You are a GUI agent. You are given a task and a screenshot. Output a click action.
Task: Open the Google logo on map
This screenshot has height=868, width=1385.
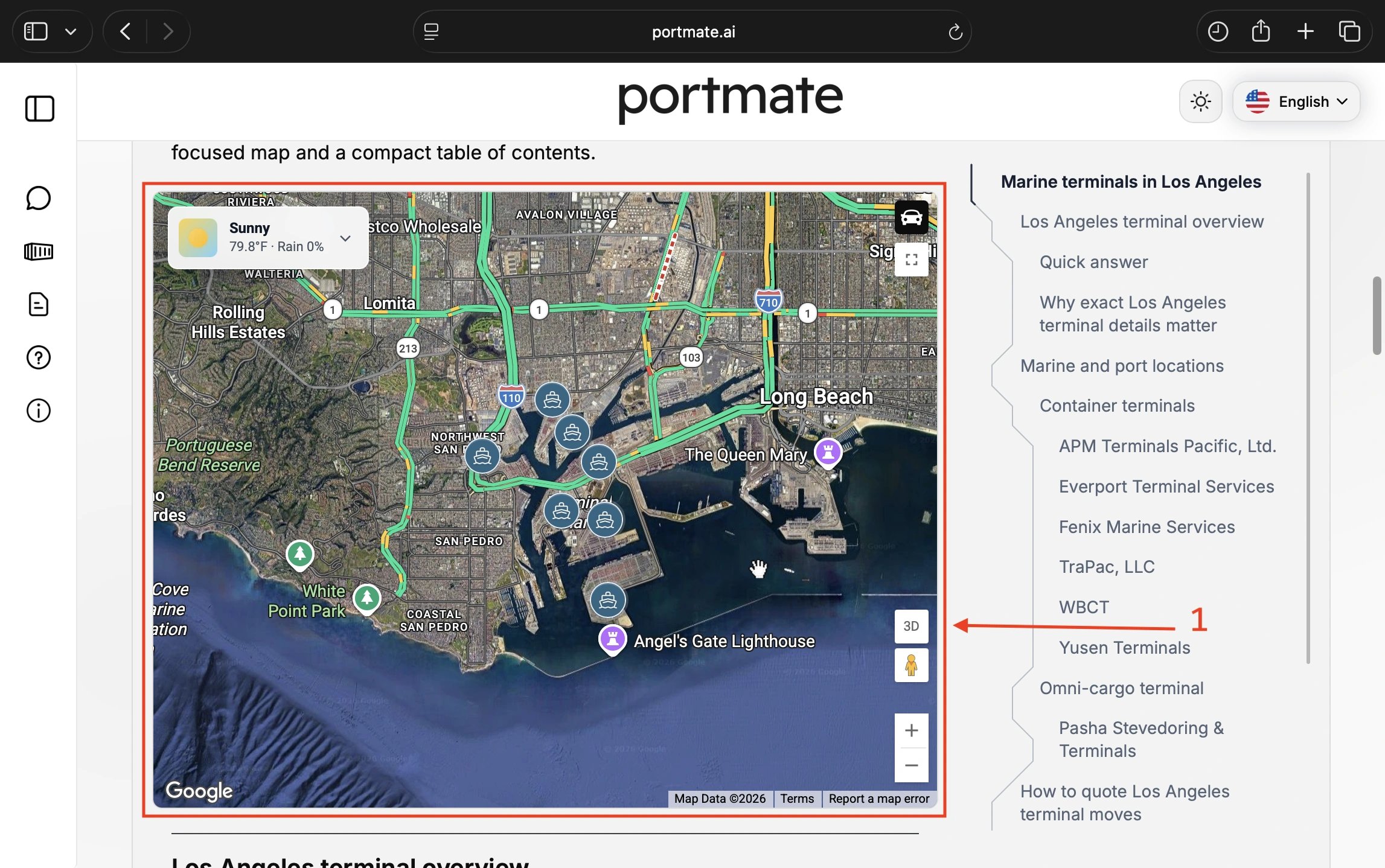tap(199, 791)
